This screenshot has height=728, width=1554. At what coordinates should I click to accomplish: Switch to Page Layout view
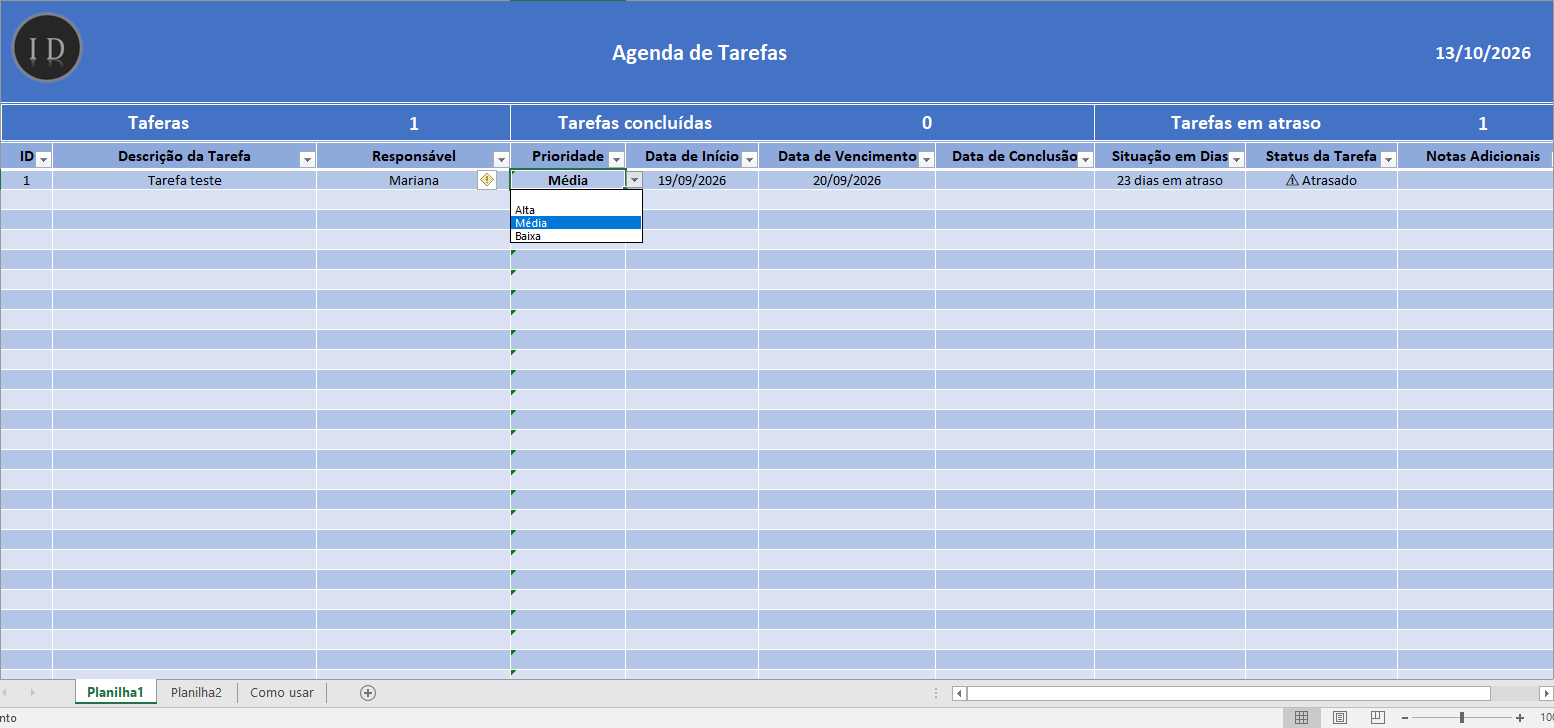pos(1340,717)
